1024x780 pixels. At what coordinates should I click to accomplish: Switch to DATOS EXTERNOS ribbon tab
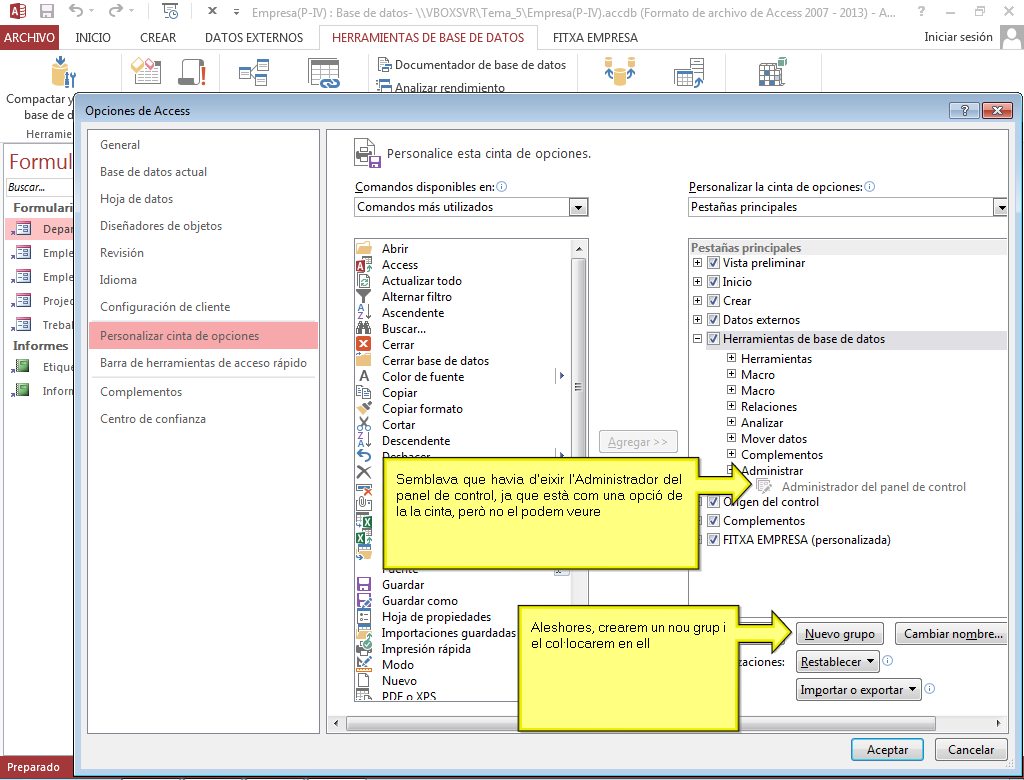(x=254, y=38)
